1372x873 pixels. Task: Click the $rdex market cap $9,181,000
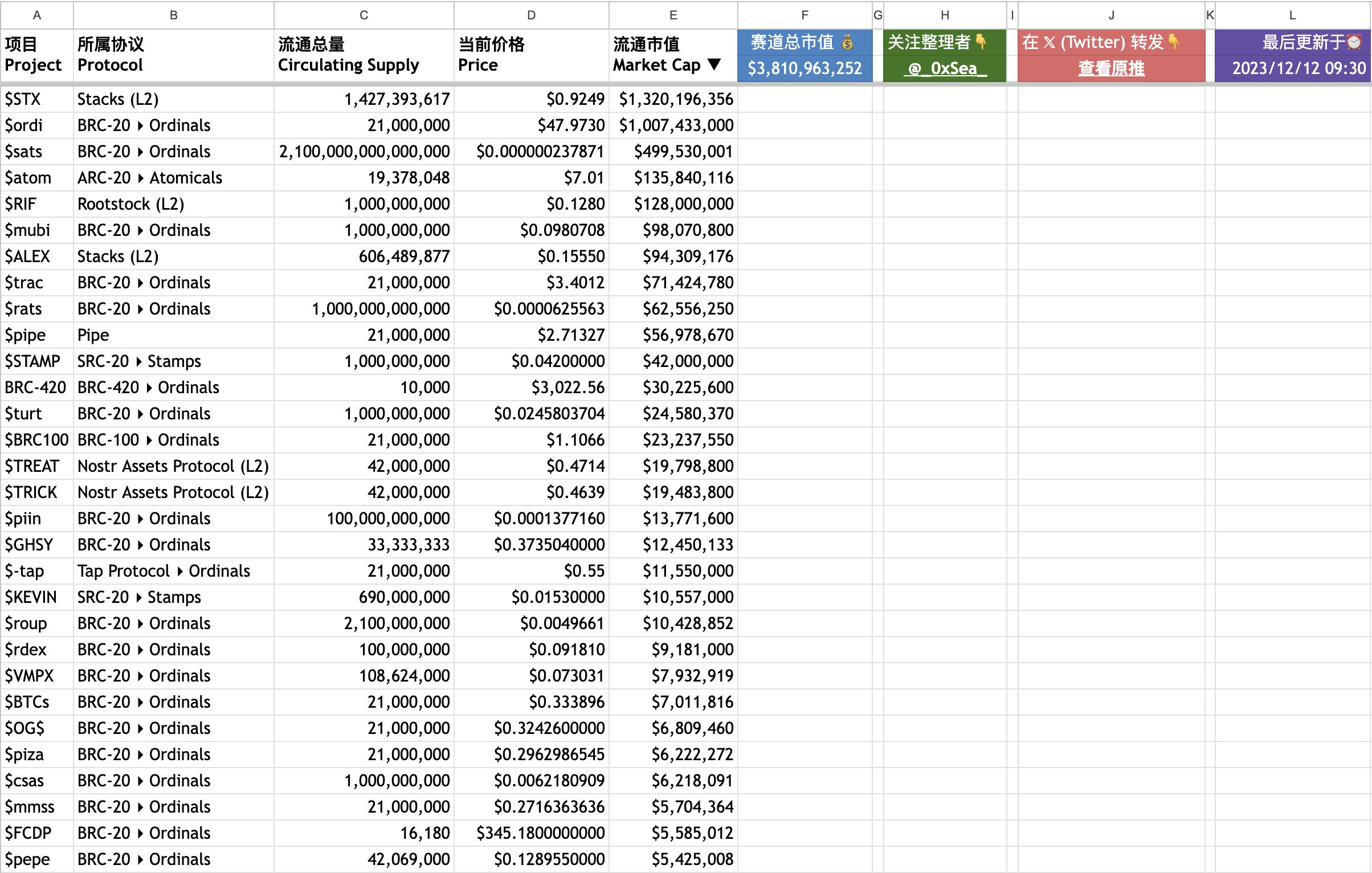tap(673, 650)
